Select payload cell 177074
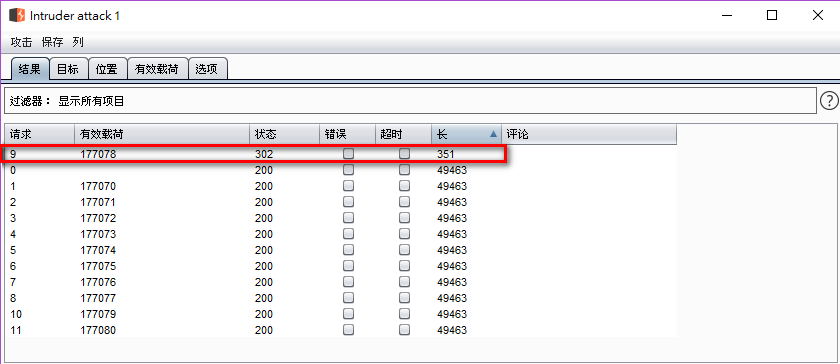This screenshot has width=840, height=364. click(98, 250)
